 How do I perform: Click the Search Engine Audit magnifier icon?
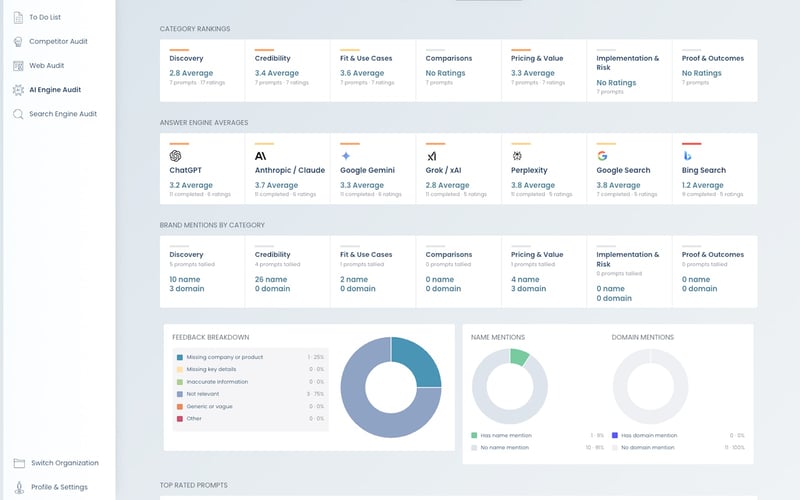tap(18, 114)
